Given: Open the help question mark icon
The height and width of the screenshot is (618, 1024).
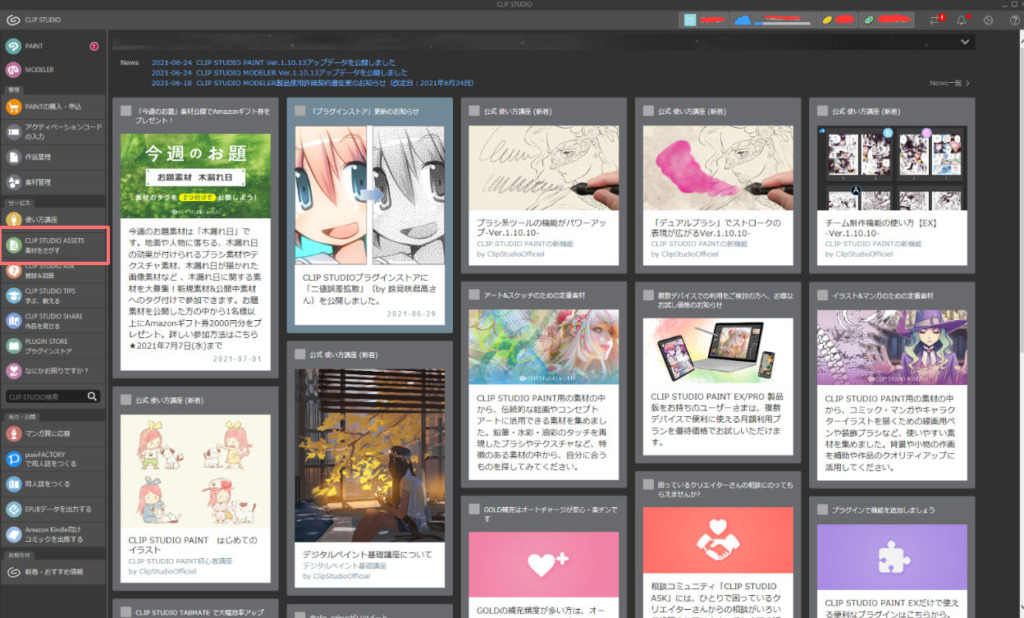Looking at the screenshot, I should coord(1014,20).
